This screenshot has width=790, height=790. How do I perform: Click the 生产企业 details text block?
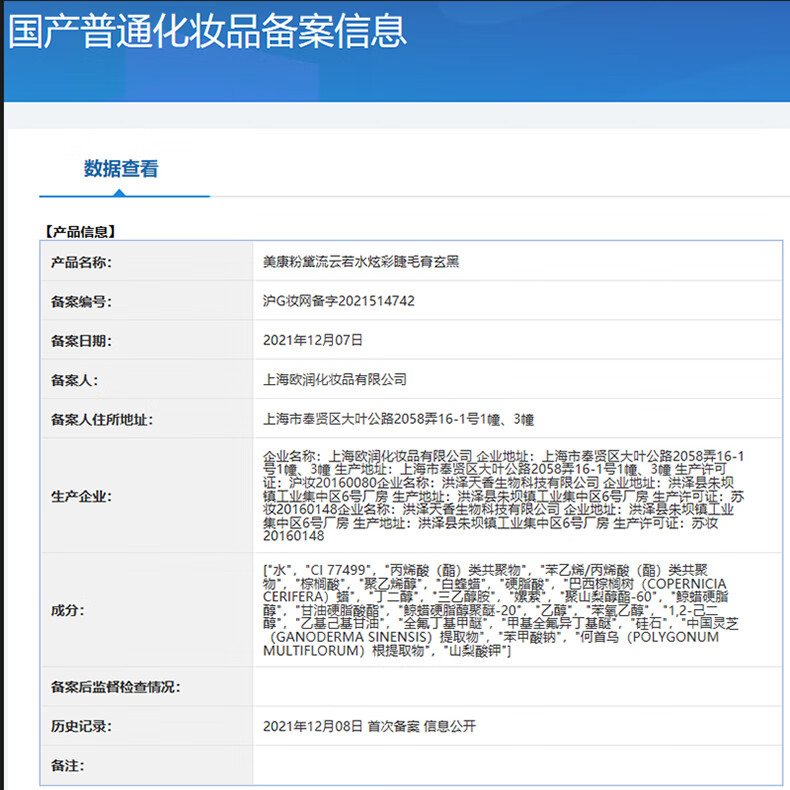pyautogui.click(x=503, y=496)
